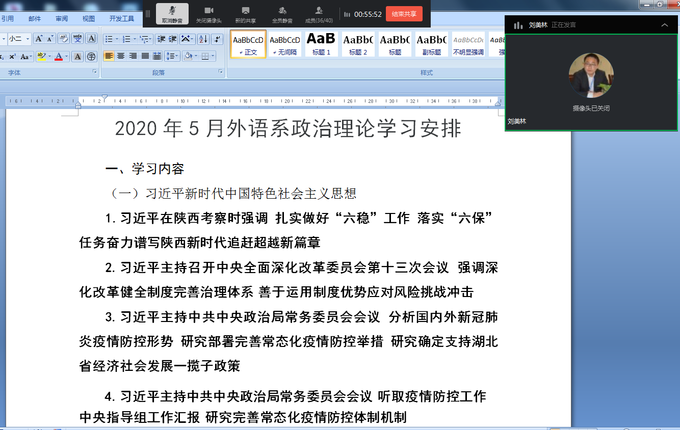Mute everyone with 全员静音 icon
Image resolution: width=680 pixels, height=430 pixels.
tap(282, 13)
